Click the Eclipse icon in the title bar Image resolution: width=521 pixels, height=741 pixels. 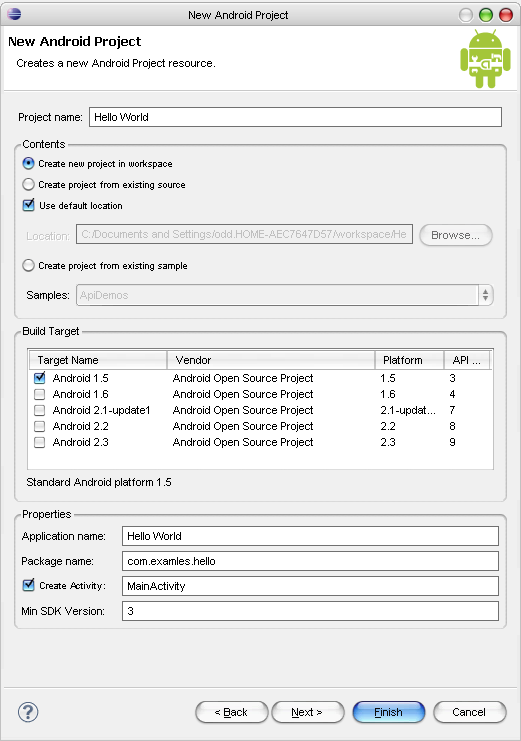coord(14,14)
